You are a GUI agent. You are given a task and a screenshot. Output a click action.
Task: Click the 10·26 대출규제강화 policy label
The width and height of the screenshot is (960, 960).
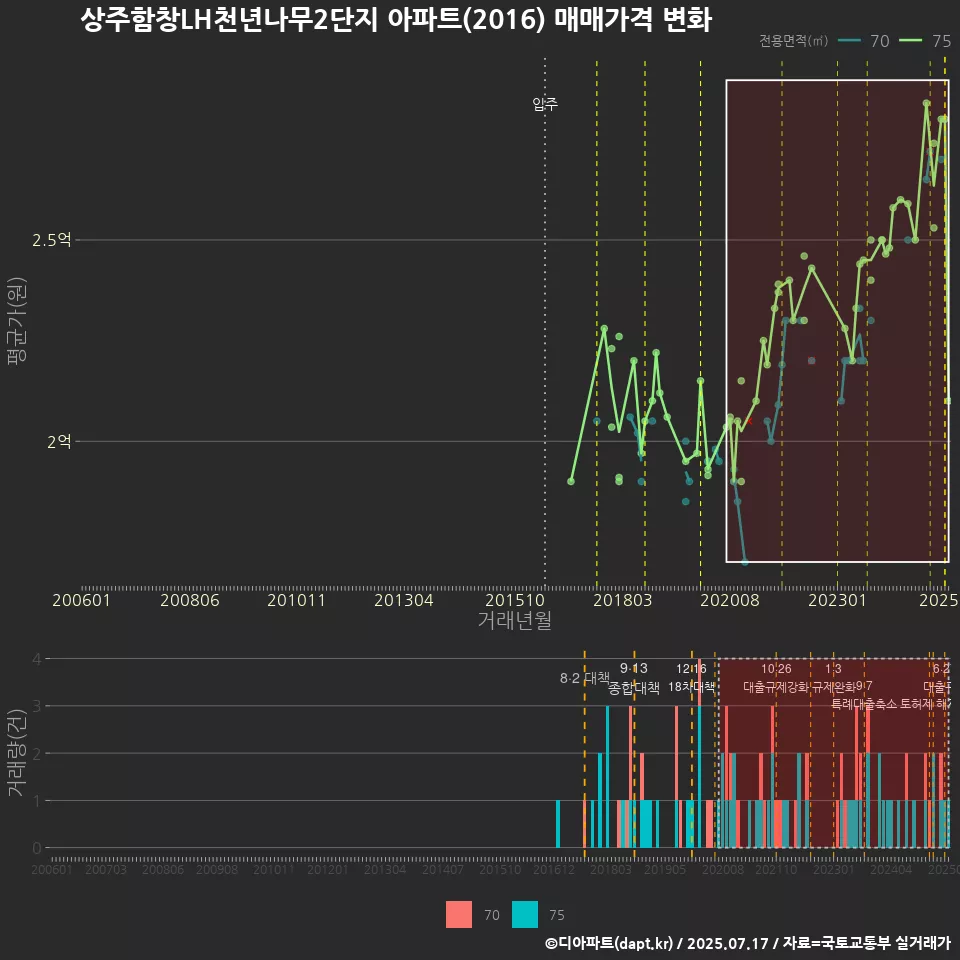(x=776, y=678)
